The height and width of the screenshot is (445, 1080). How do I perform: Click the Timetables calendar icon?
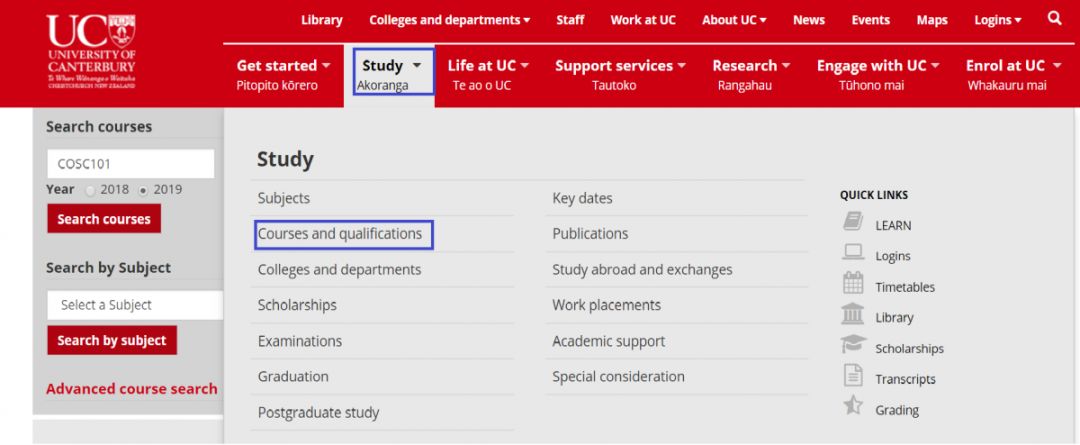click(x=853, y=284)
